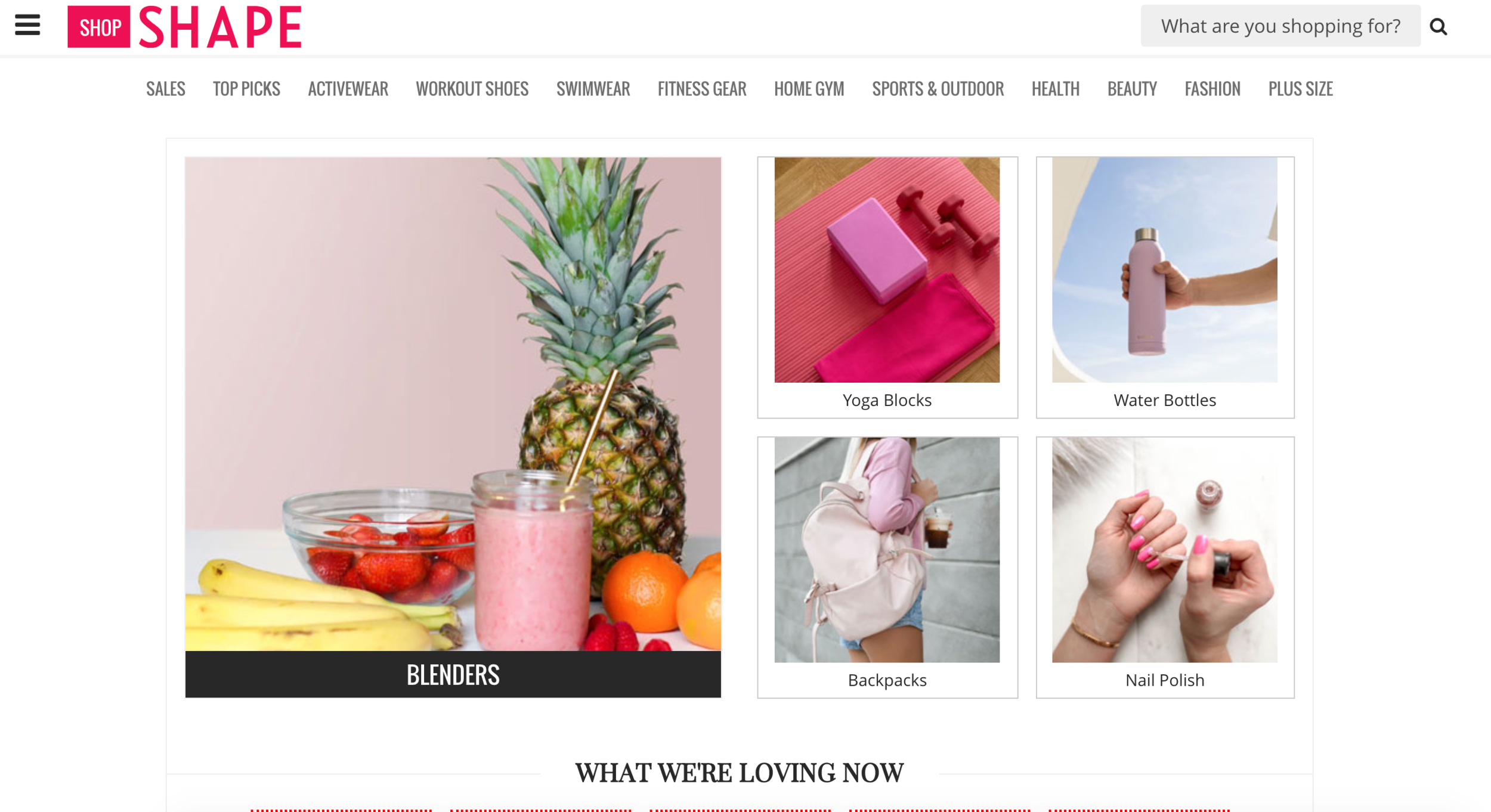Open the Backpacks link label
Image resolution: width=1491 pixels, height=812 pixels.
point(887,680)
